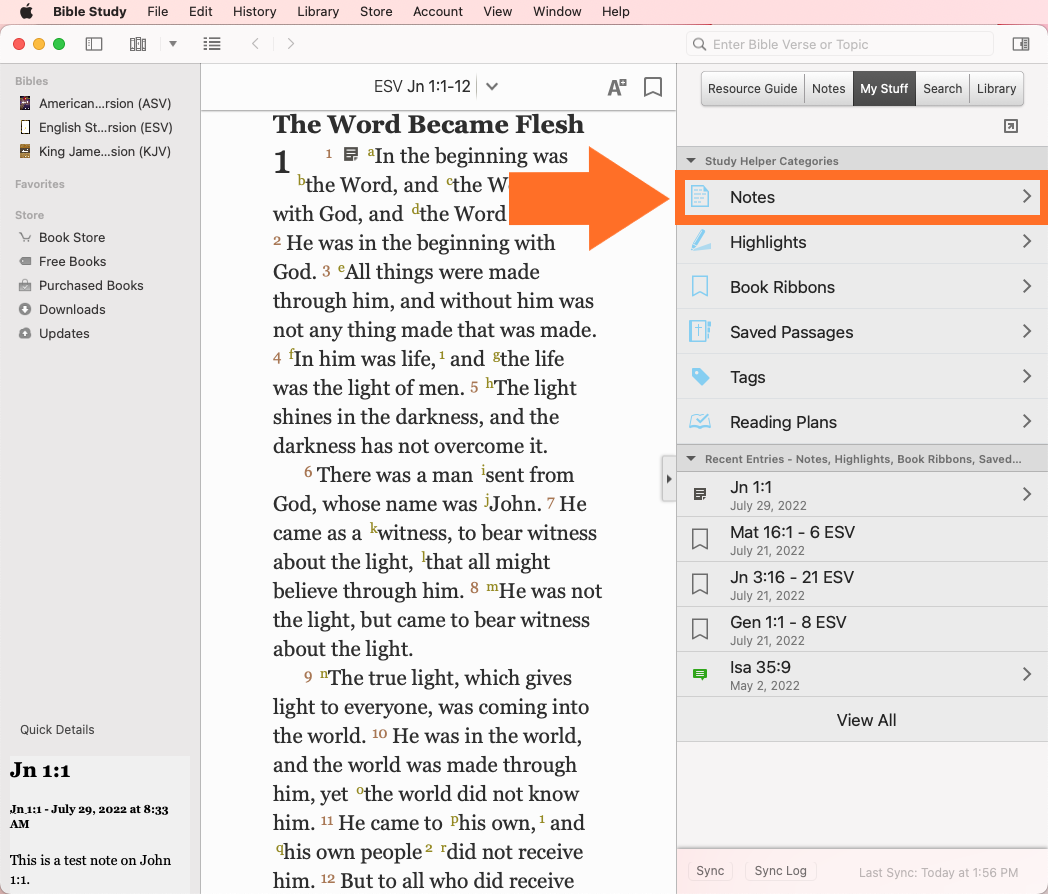This screenshot has height=894, width=1048.
Task: Open the Library menu in menu bar
Action: (317, 12)
